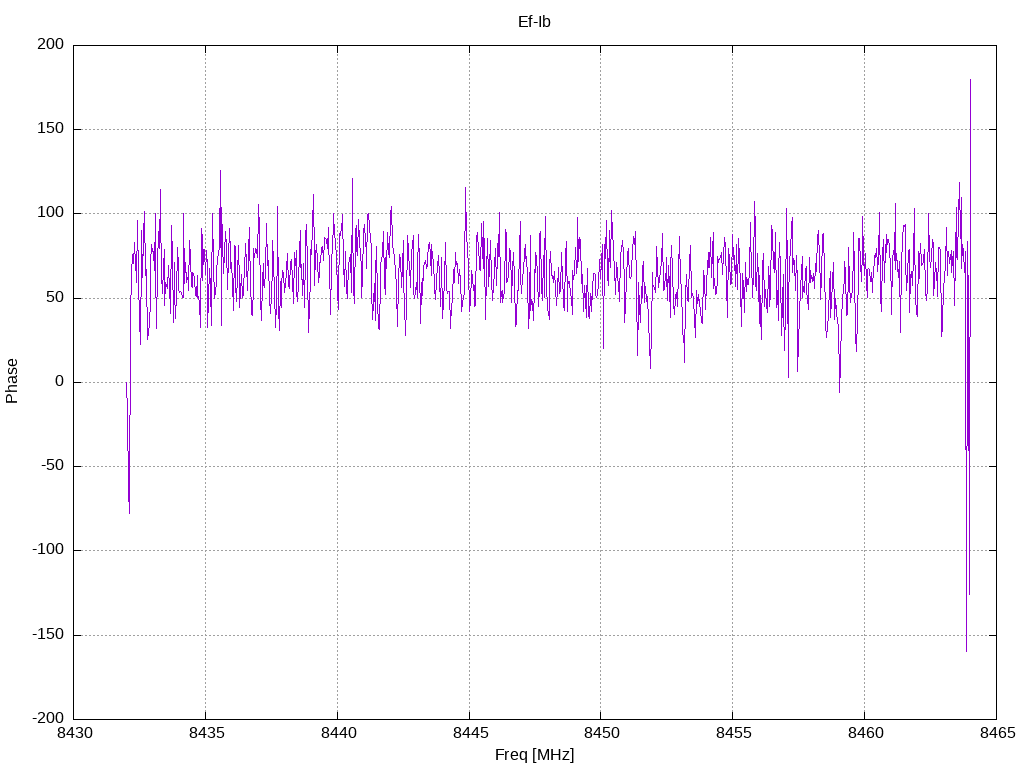Click the Freq [MHz] x-axis label

534,755
